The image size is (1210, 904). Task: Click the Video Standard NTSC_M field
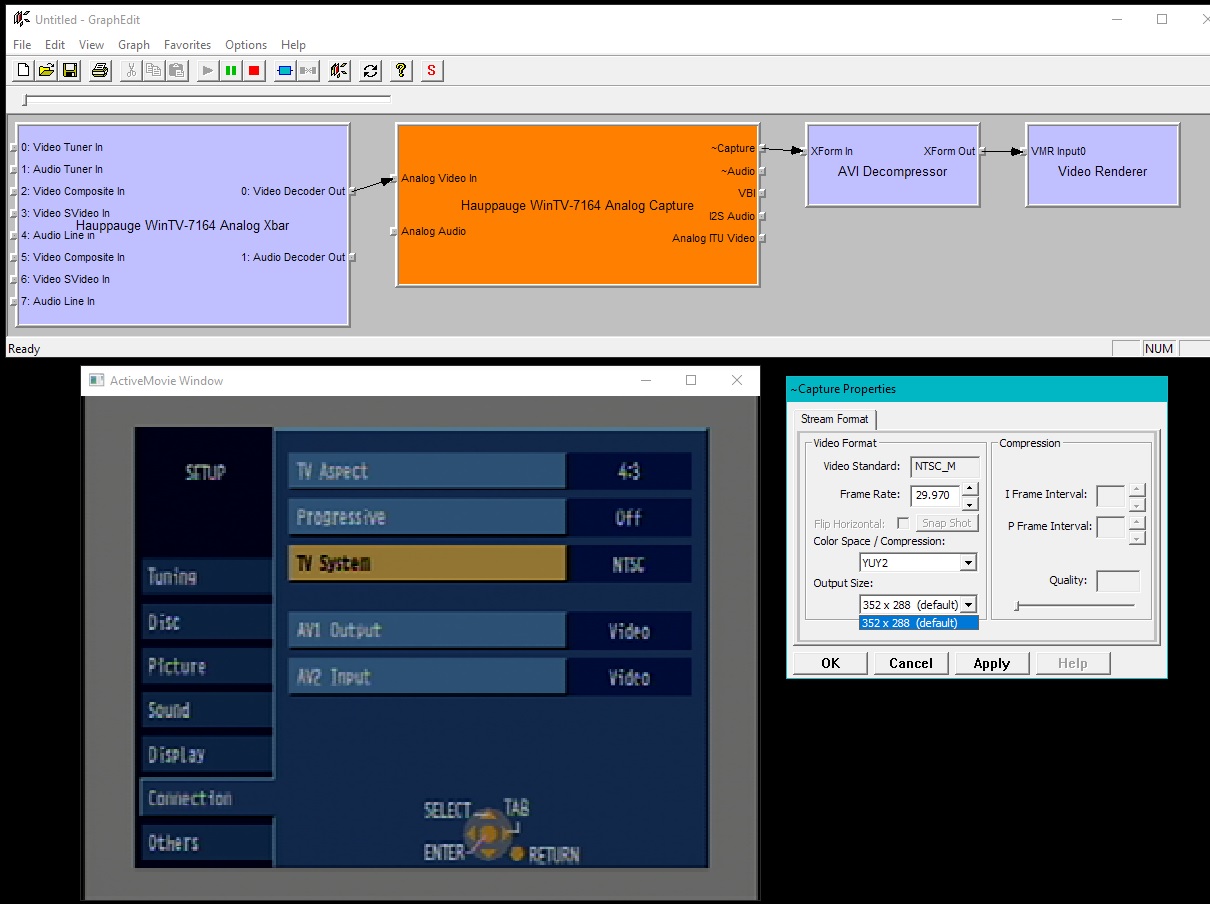tap(945, 466)
